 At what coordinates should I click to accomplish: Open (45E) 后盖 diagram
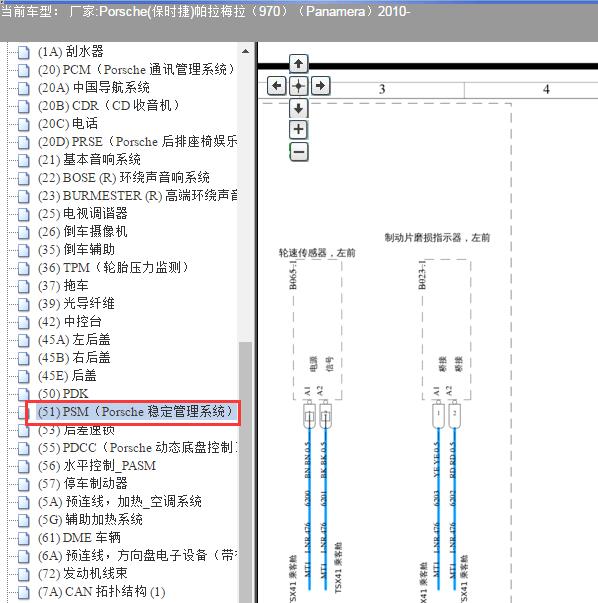[x=67, y=376]
